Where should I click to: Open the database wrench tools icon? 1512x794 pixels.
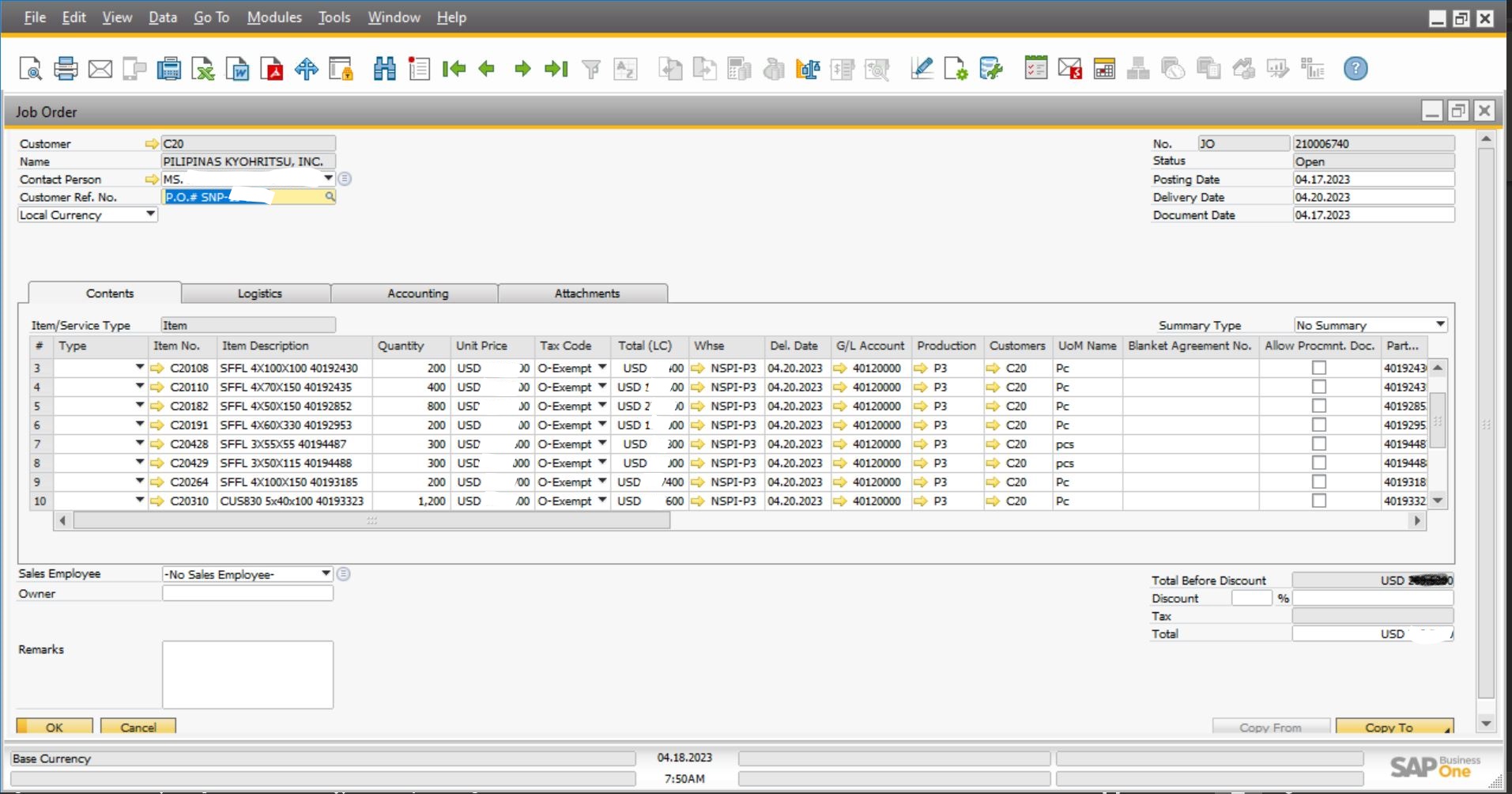(x=990, y=69)
